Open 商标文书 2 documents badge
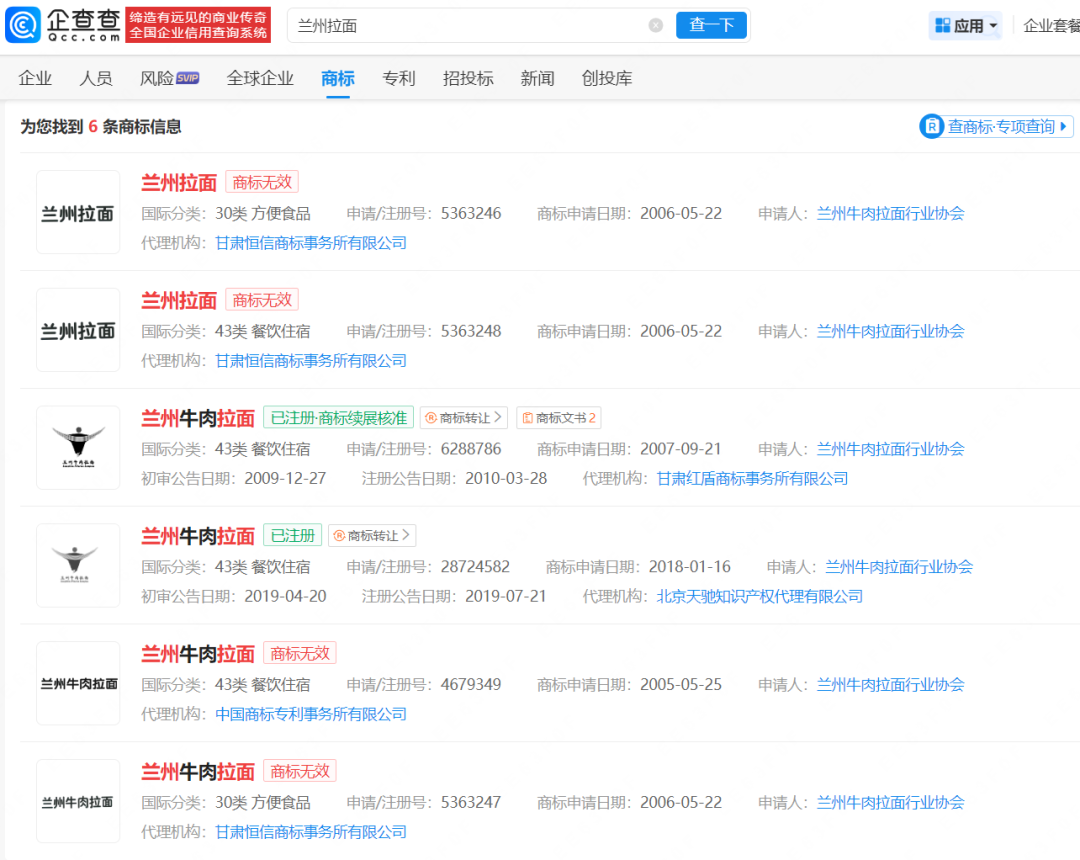Viewport: 1080px width, 860px height. coord(559,418)
